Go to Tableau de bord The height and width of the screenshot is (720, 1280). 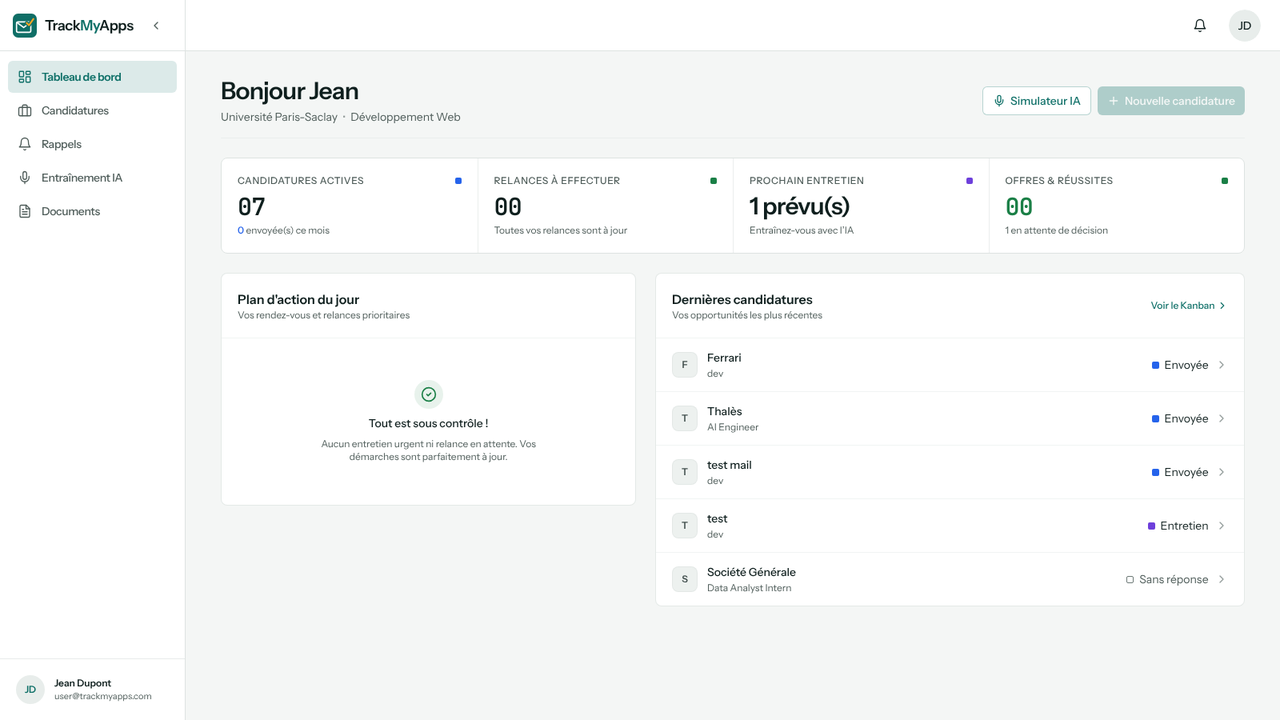[x=92, y=77]
